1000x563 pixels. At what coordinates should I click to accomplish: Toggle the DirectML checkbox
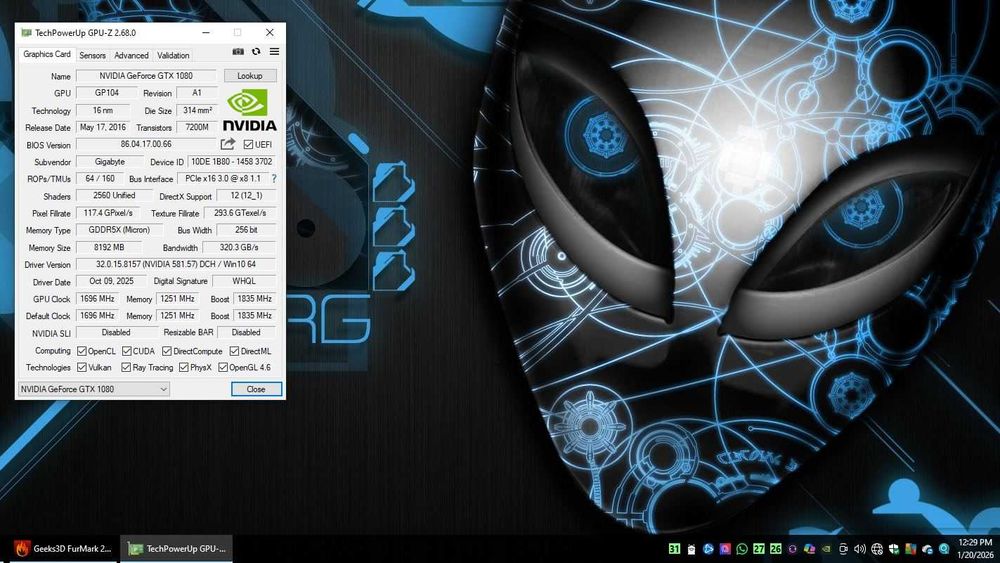click(234, 351)
